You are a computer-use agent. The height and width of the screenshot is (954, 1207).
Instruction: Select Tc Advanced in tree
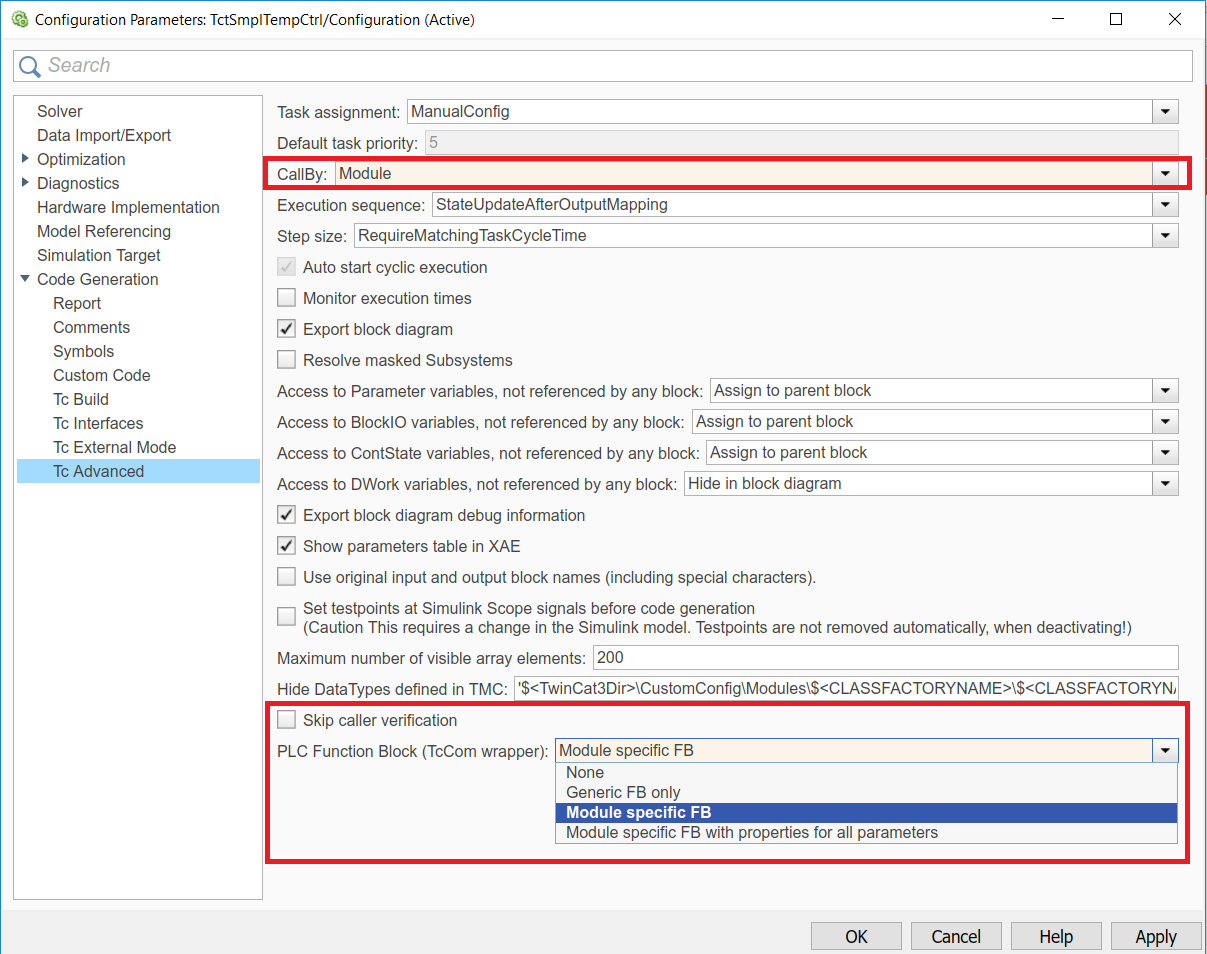138,471
